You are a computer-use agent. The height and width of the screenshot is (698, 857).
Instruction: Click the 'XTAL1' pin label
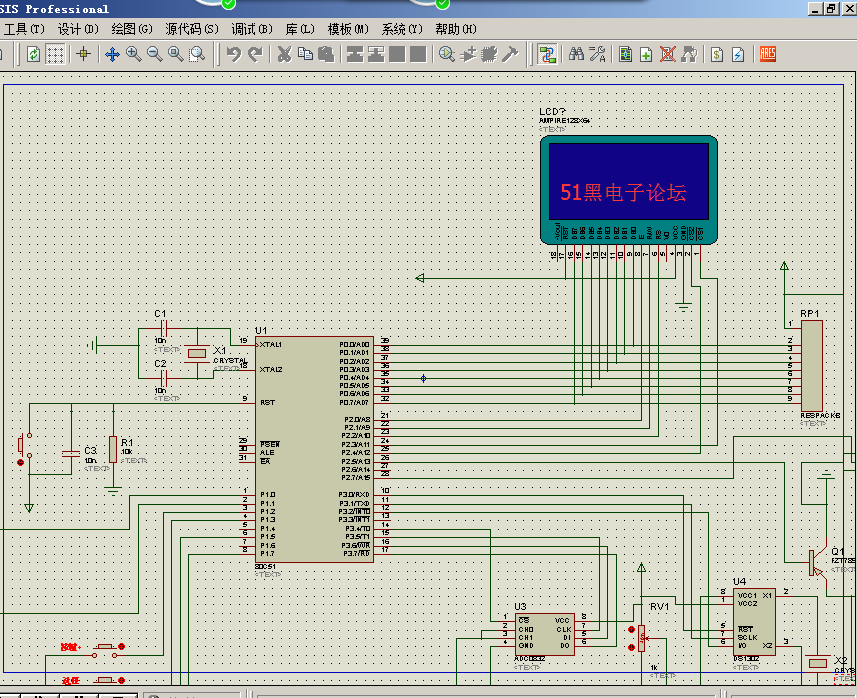(271, 344)
